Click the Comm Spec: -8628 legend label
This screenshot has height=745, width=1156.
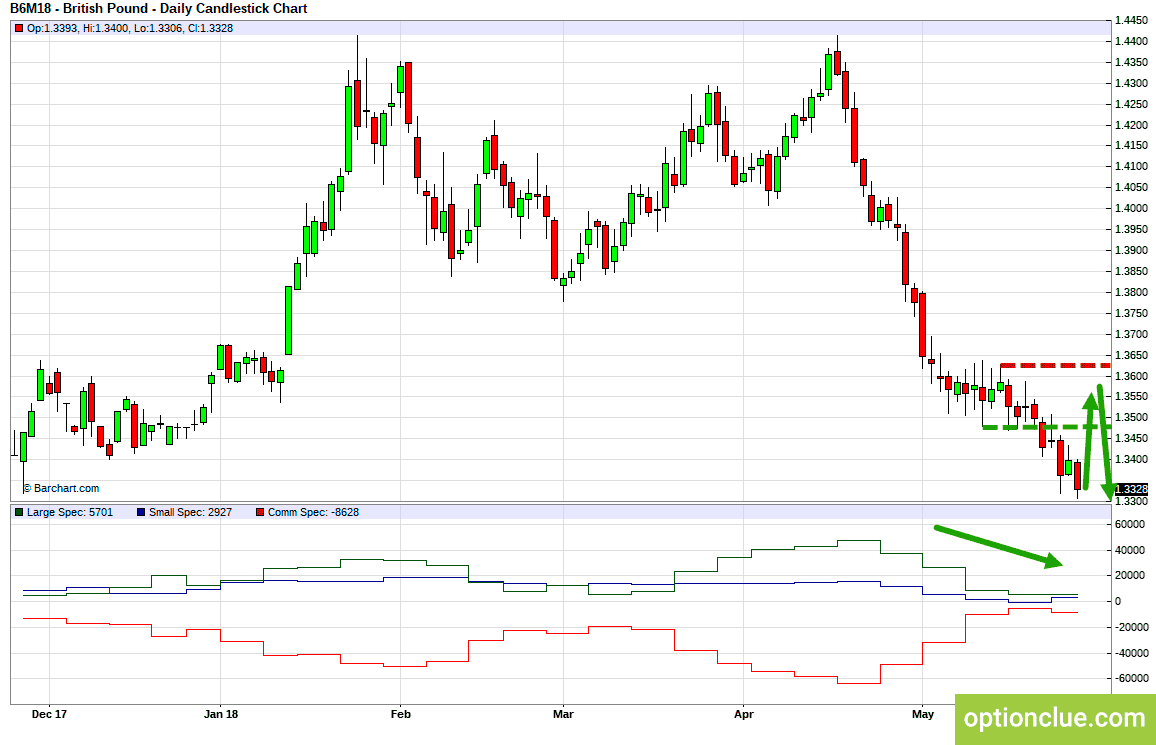pos(313,512)
